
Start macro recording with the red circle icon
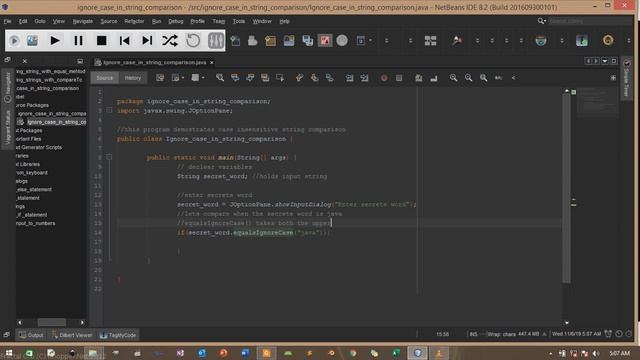(x=384, y=78)
